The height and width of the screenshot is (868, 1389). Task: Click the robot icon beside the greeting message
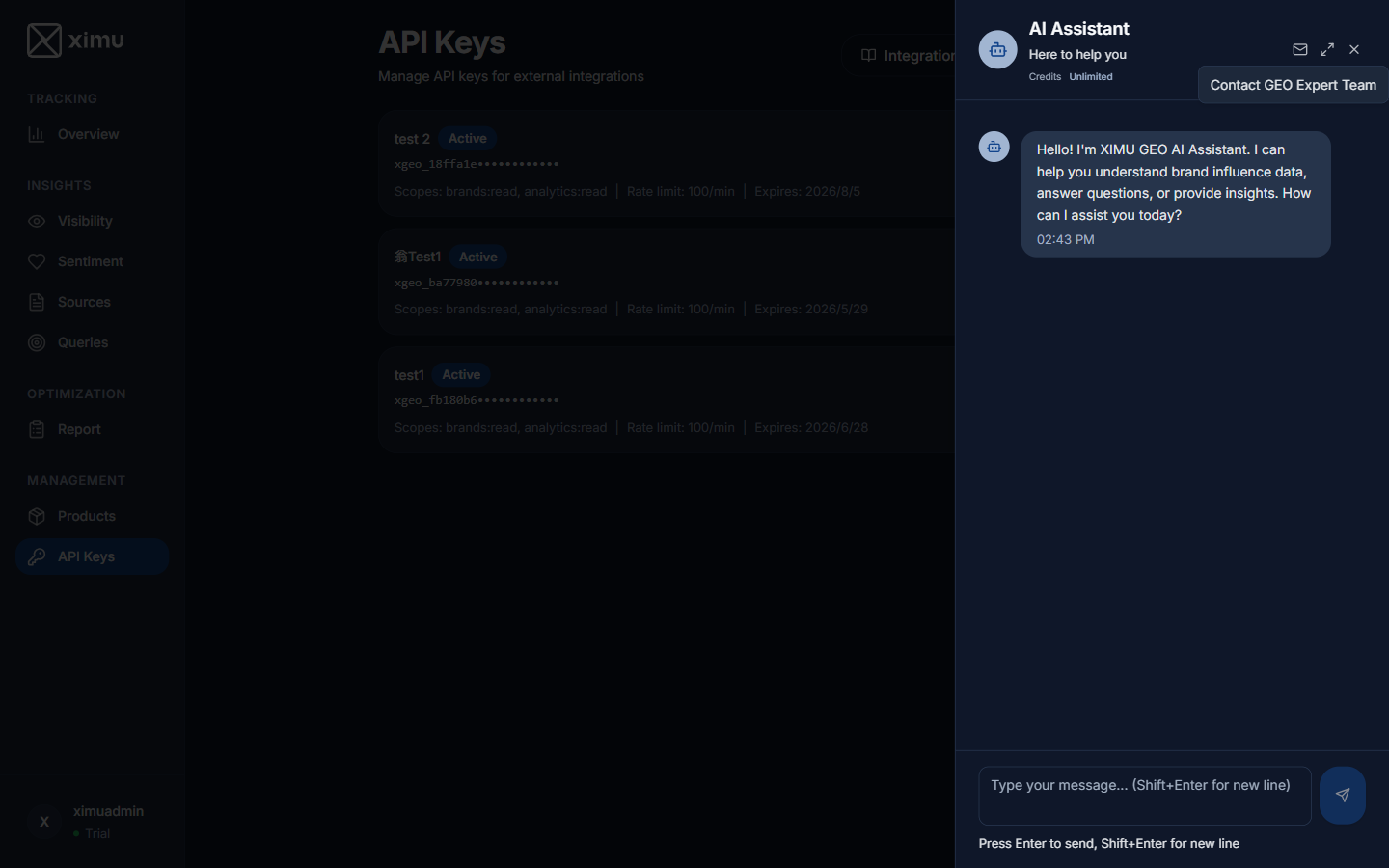994,147
